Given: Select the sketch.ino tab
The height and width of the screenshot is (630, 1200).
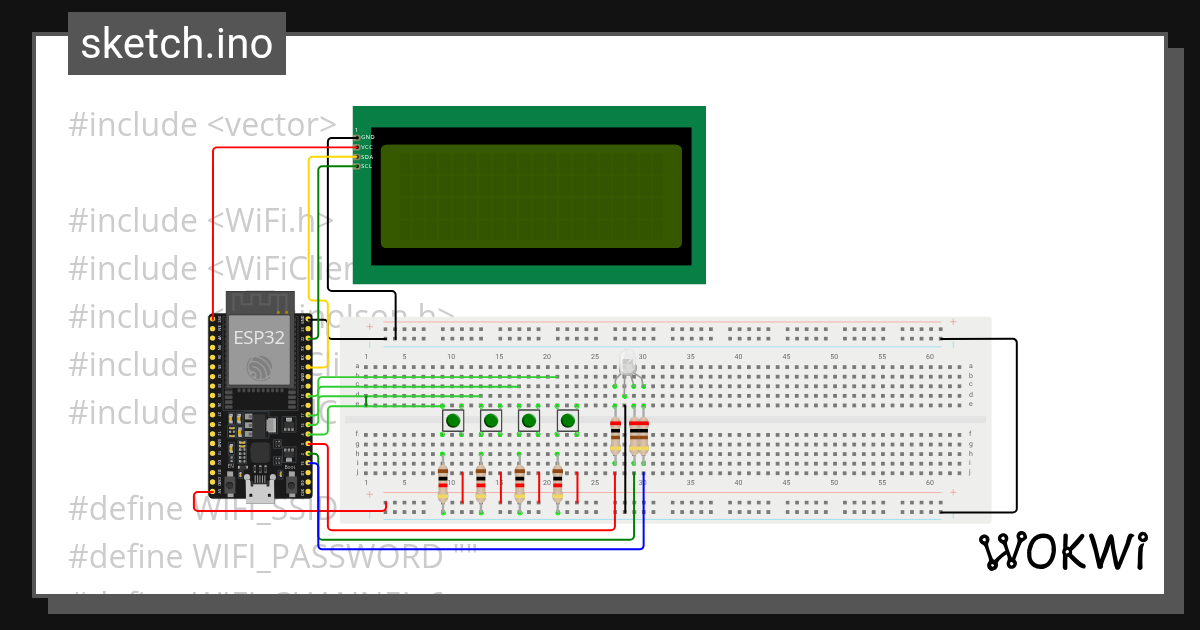Looking at the screenshot, I should point(176,43).
